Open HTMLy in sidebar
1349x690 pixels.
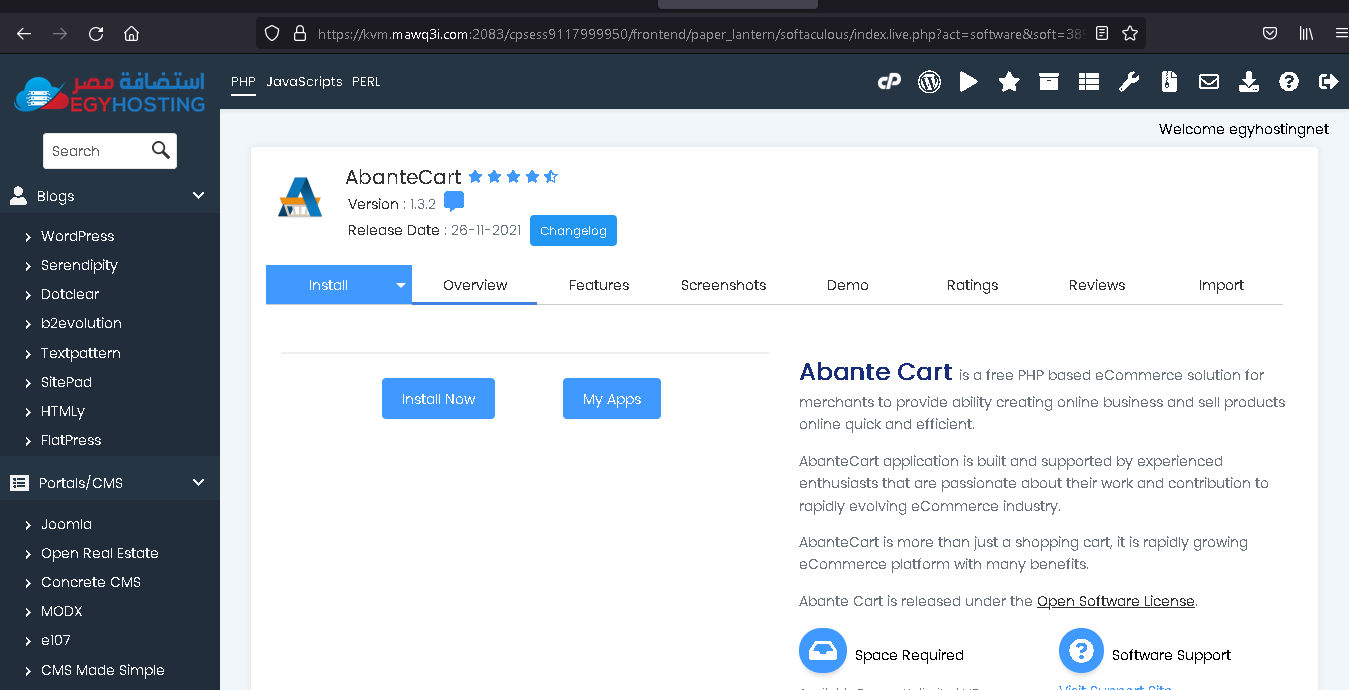click(x=63, y=411)
